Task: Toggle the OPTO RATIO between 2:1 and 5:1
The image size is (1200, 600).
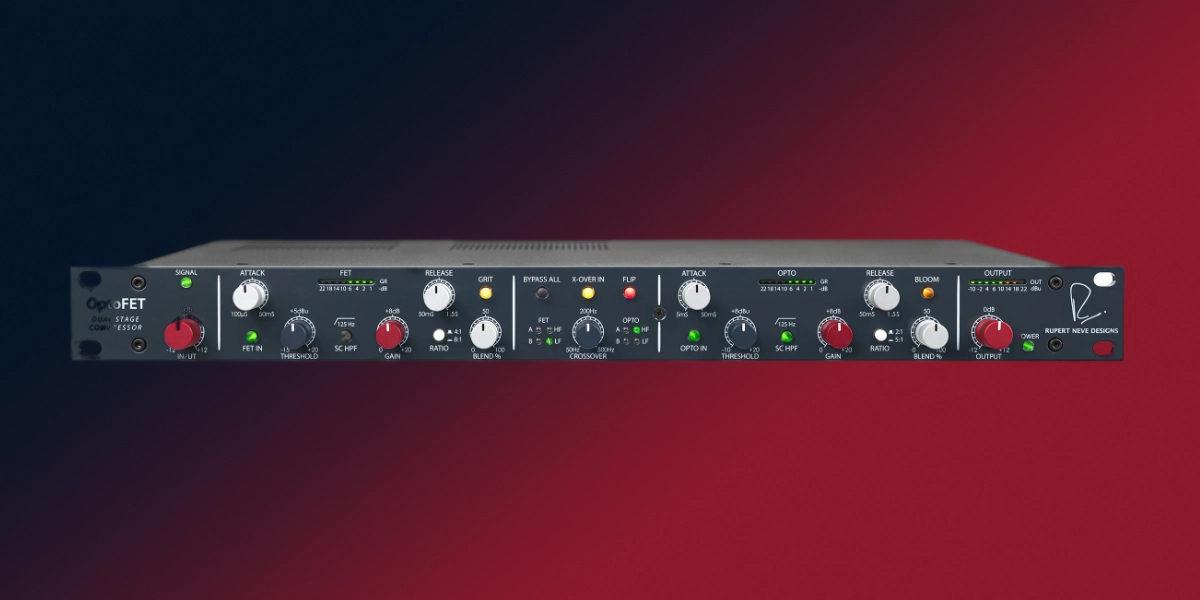Action: click(880, 335)
